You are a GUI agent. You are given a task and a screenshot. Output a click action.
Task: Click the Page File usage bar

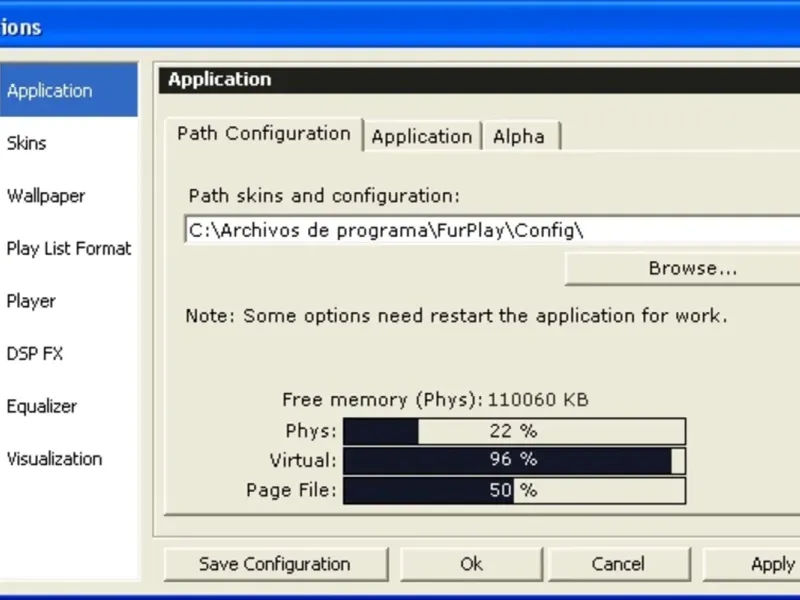coord(514,491)
